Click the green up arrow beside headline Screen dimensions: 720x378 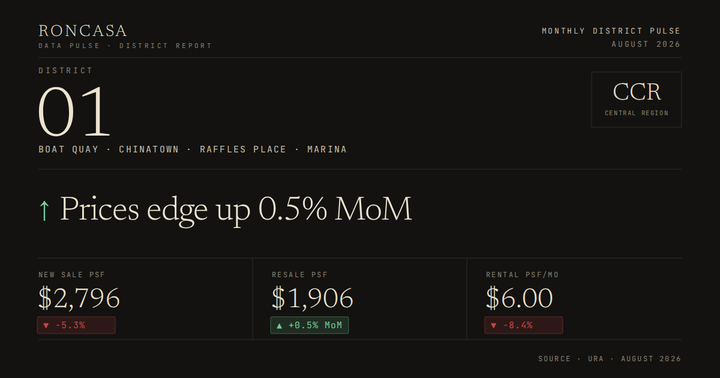44,210
